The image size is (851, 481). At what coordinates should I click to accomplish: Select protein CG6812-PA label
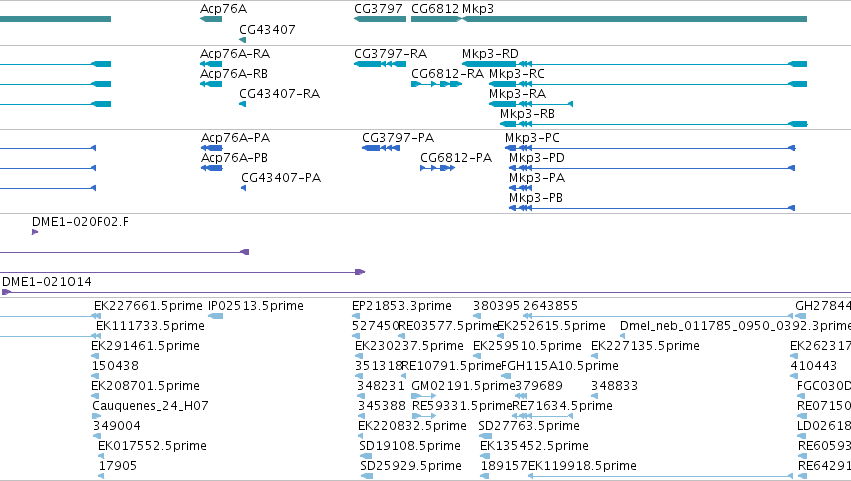tap(456, 158)
